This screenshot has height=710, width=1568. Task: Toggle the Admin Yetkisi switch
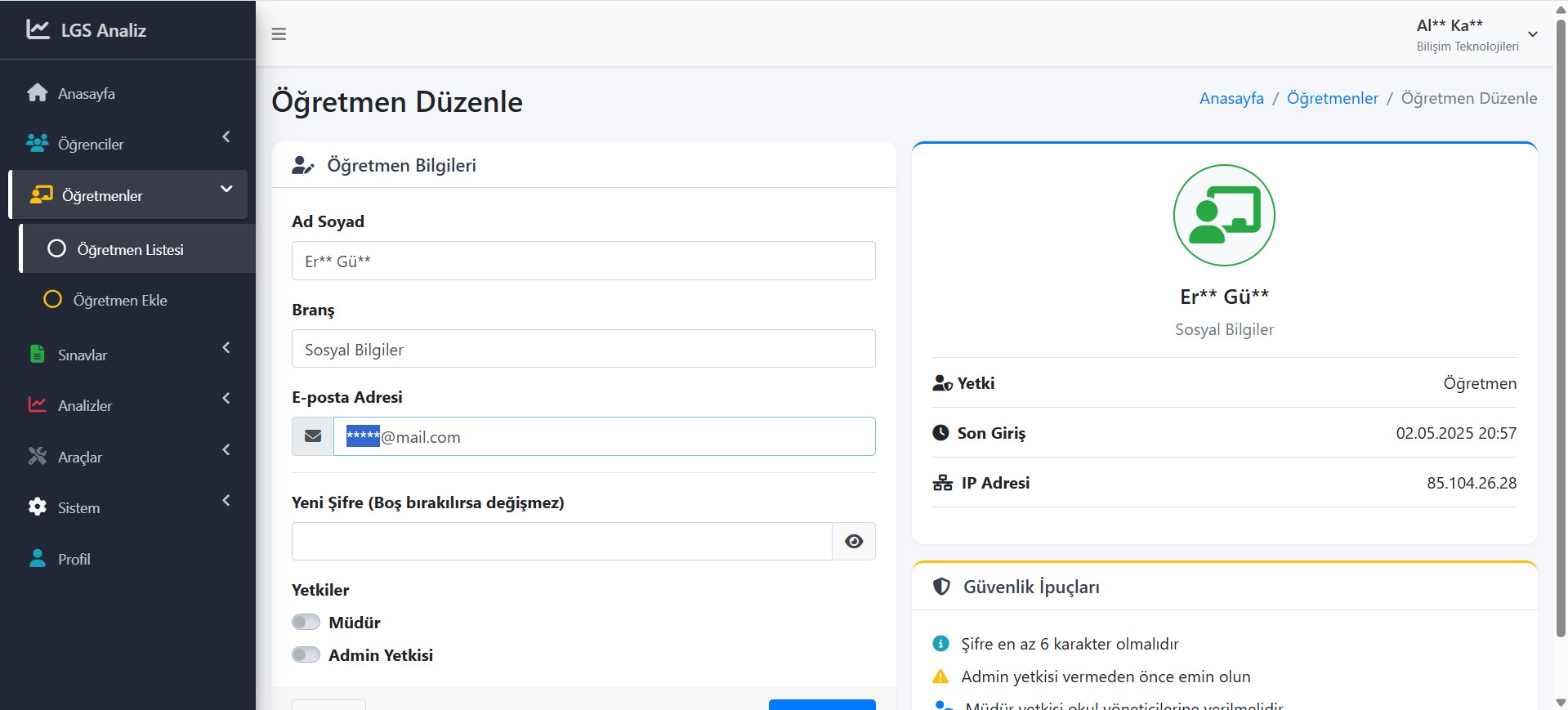(x=306, y=655)
